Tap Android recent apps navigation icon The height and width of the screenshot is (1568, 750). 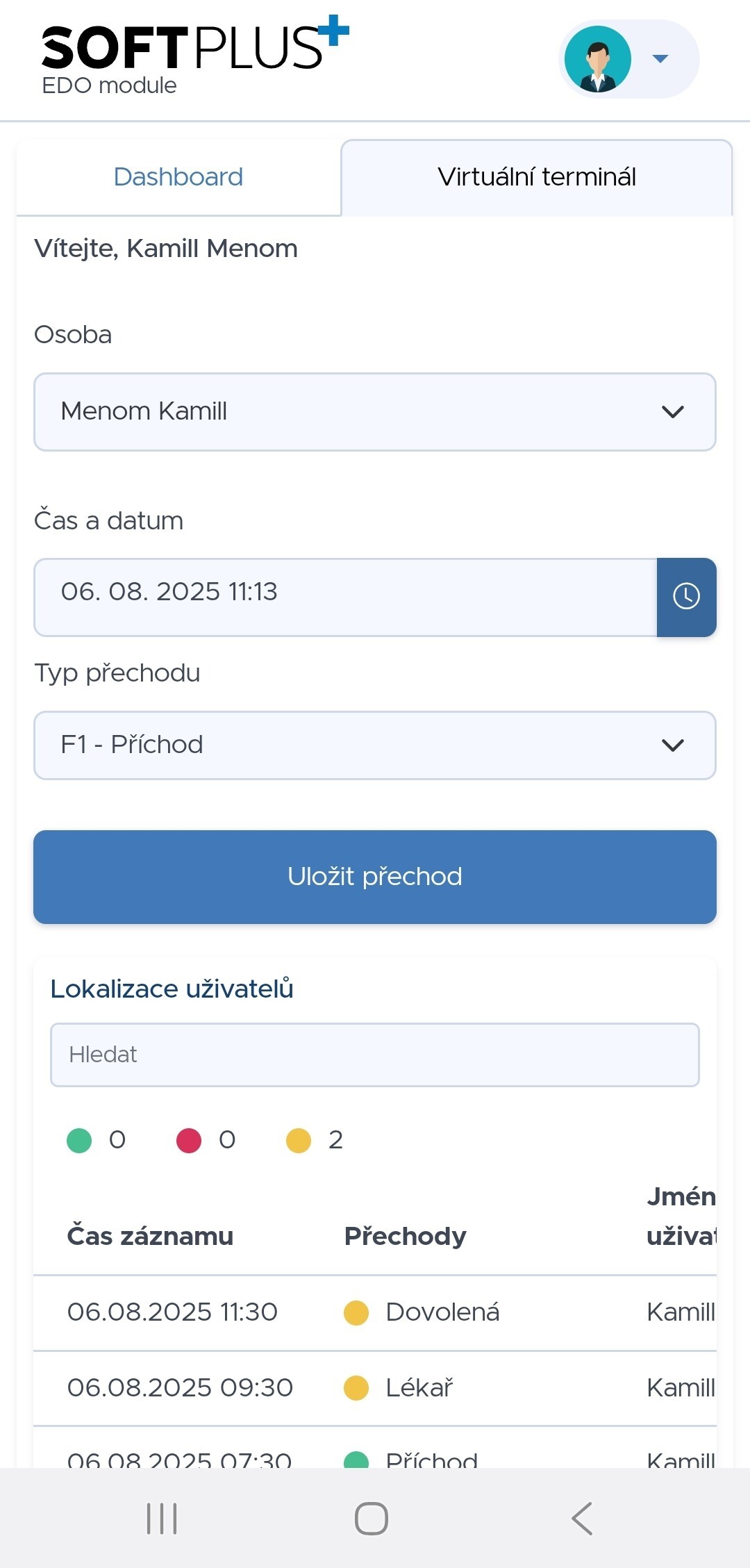point(162,1518)
